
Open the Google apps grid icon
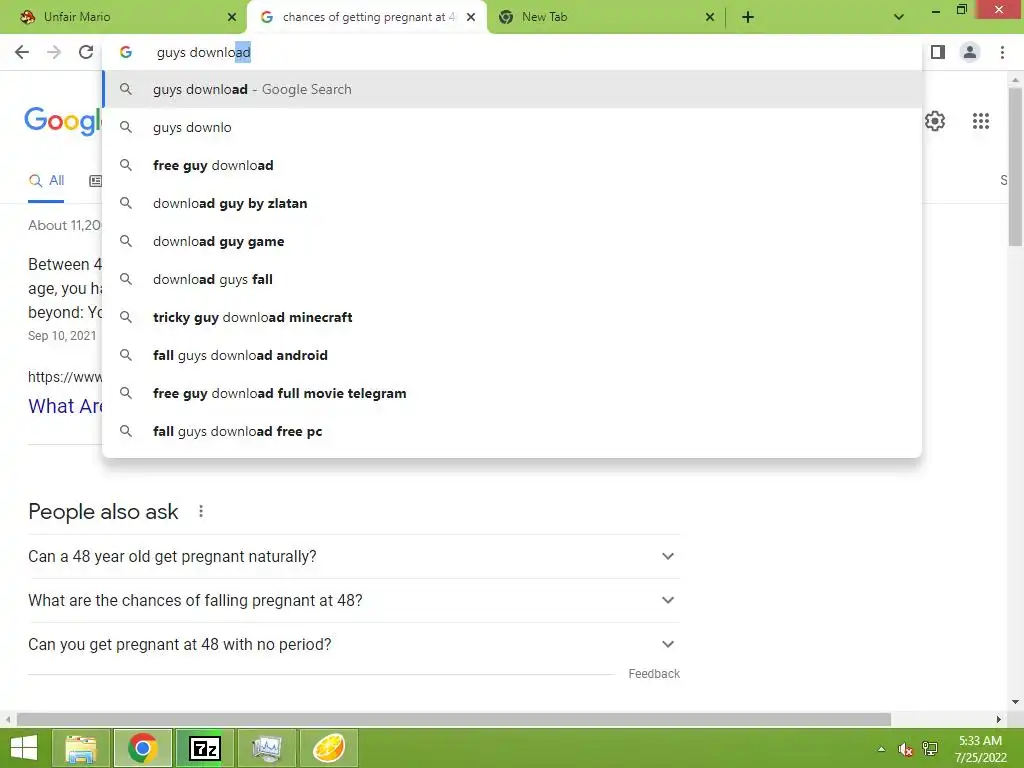[981, 121]
